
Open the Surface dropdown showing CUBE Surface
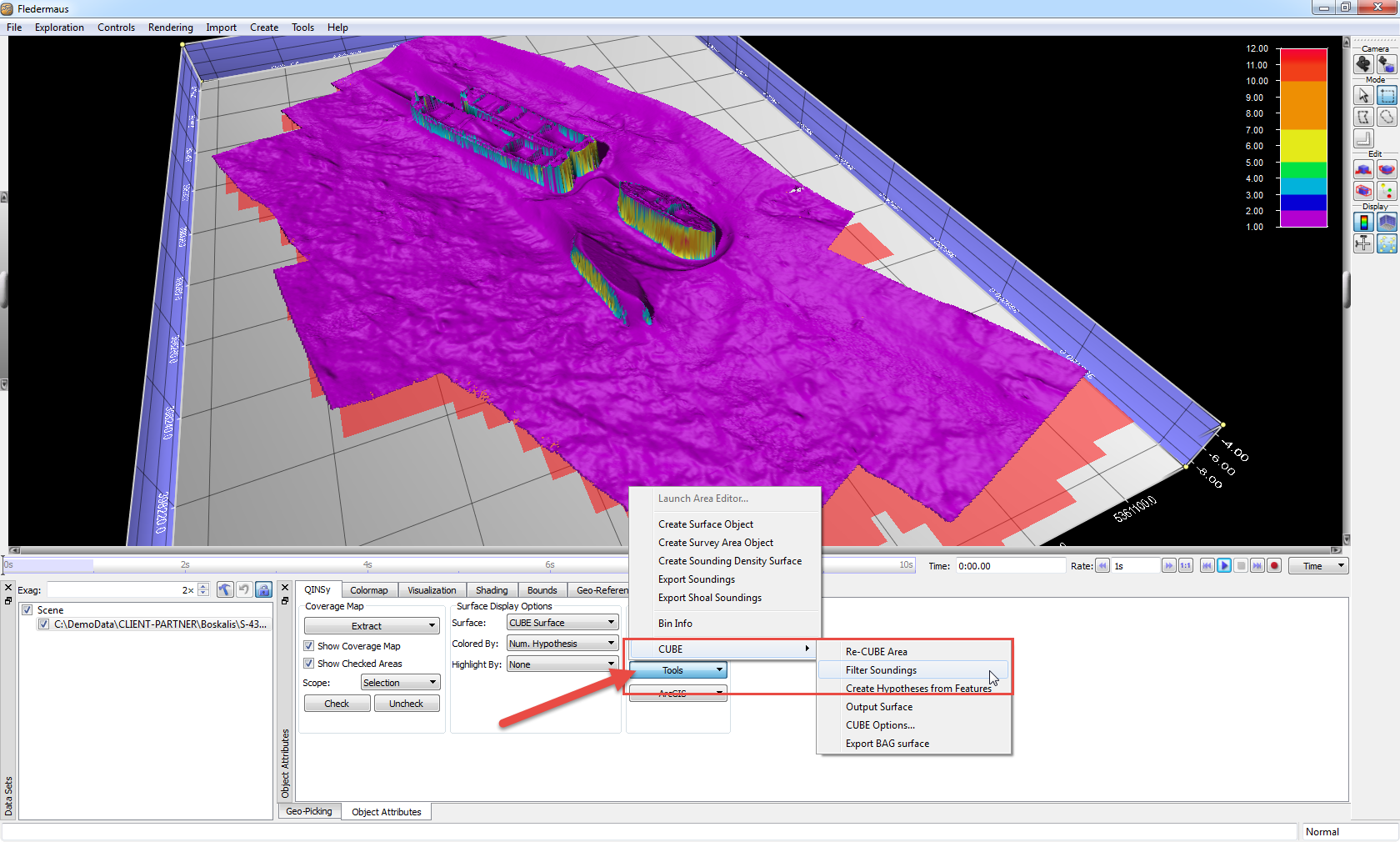click(562, 623)
